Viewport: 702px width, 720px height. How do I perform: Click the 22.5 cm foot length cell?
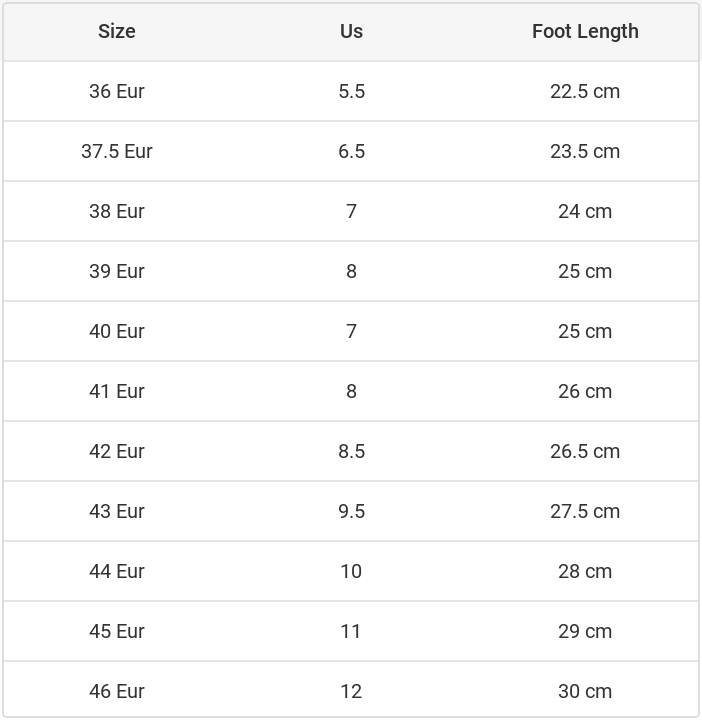pos(585,91)
